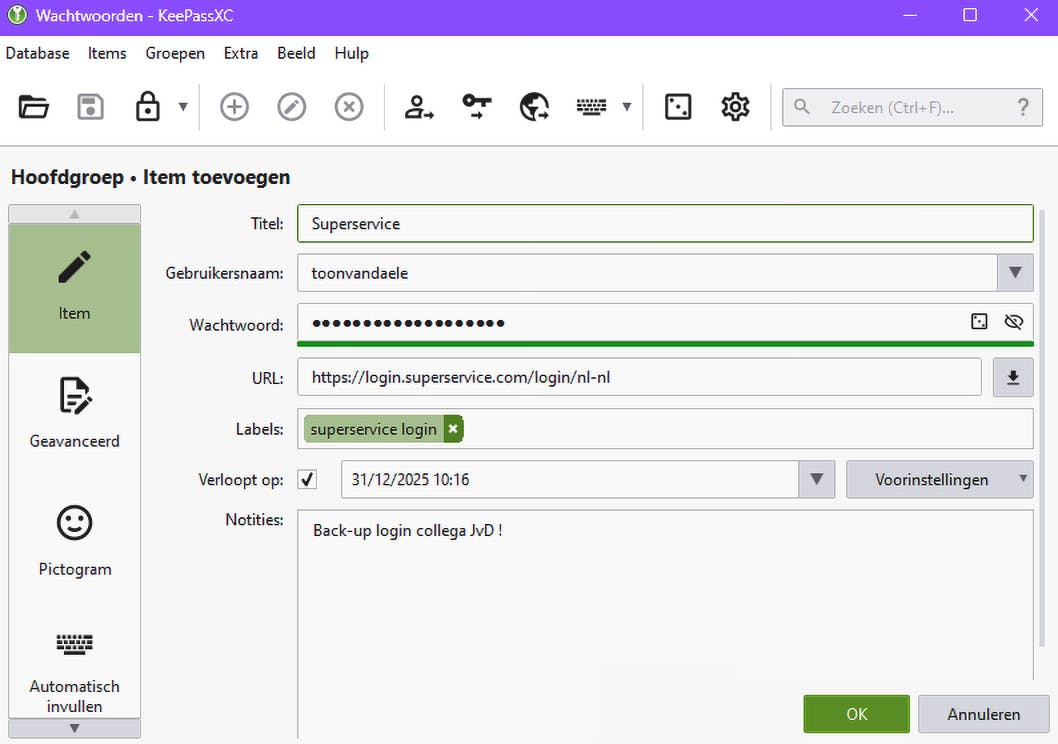
Task: Expand the Gebruikersnaam dropdown arrow
Action: click(x=1015, y=273)
